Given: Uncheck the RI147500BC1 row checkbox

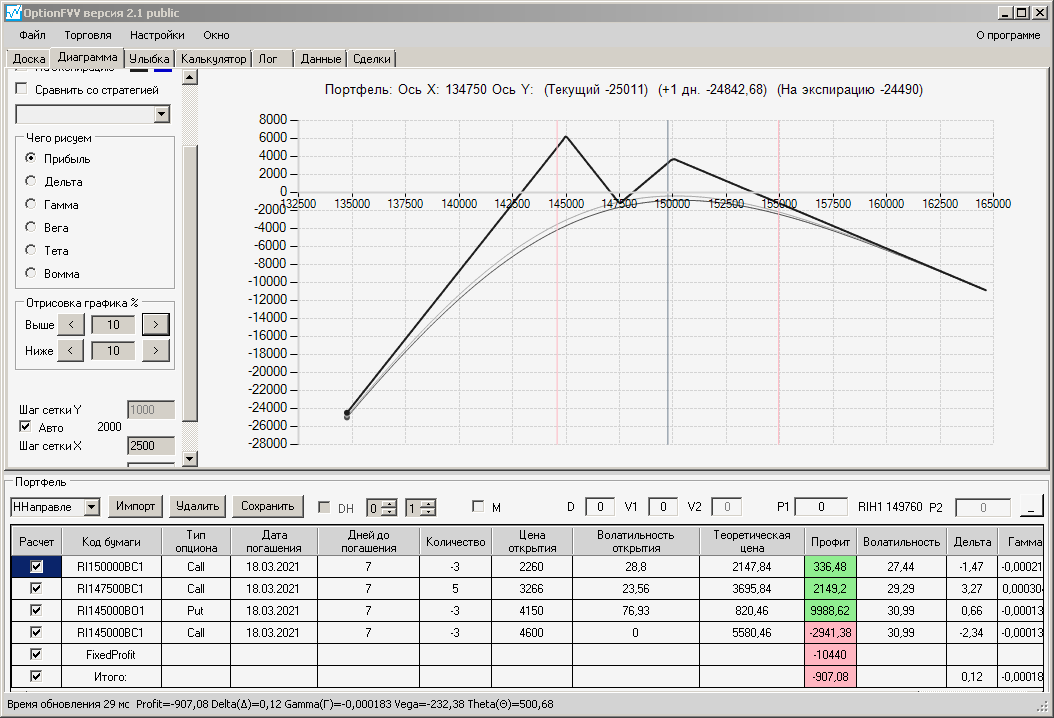Looking at the screenshot, I should pyautogui.click(x=36, y=588).
